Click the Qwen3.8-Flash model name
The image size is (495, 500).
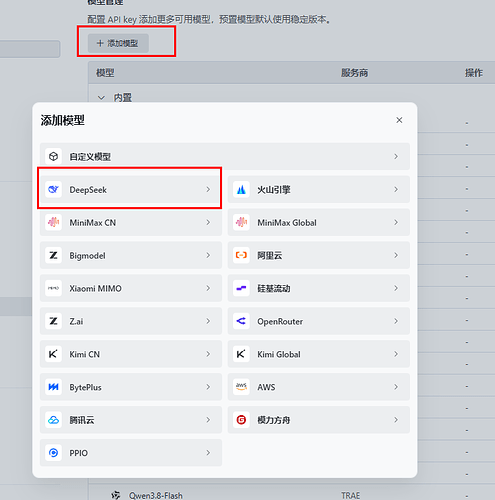coord(156,496)
